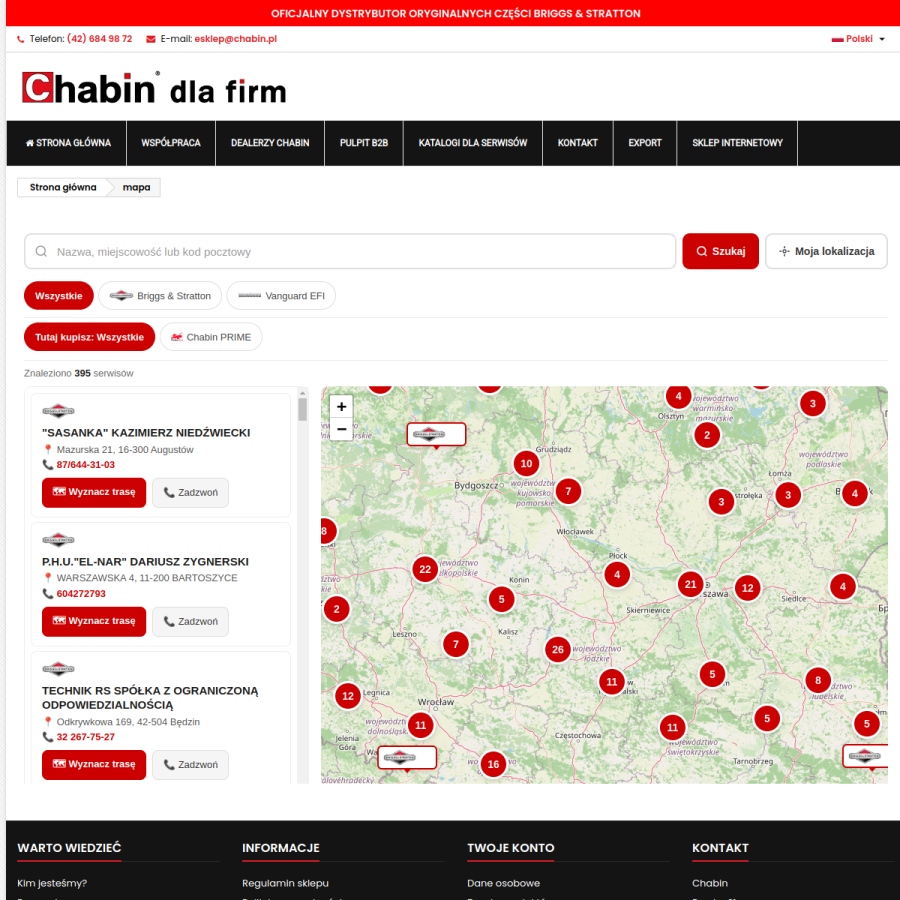900x900 pixels.
Task: Click cluster marker 10 near Grudziądz
Action: point(526,464)
